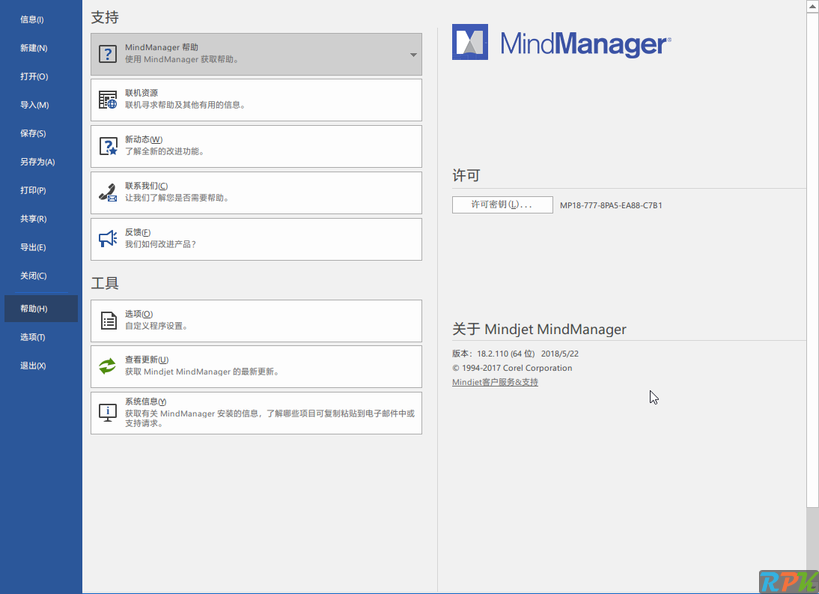Select 关闭(C) in the sidebar
The image size is (819, 594).
tap(33, 276)
